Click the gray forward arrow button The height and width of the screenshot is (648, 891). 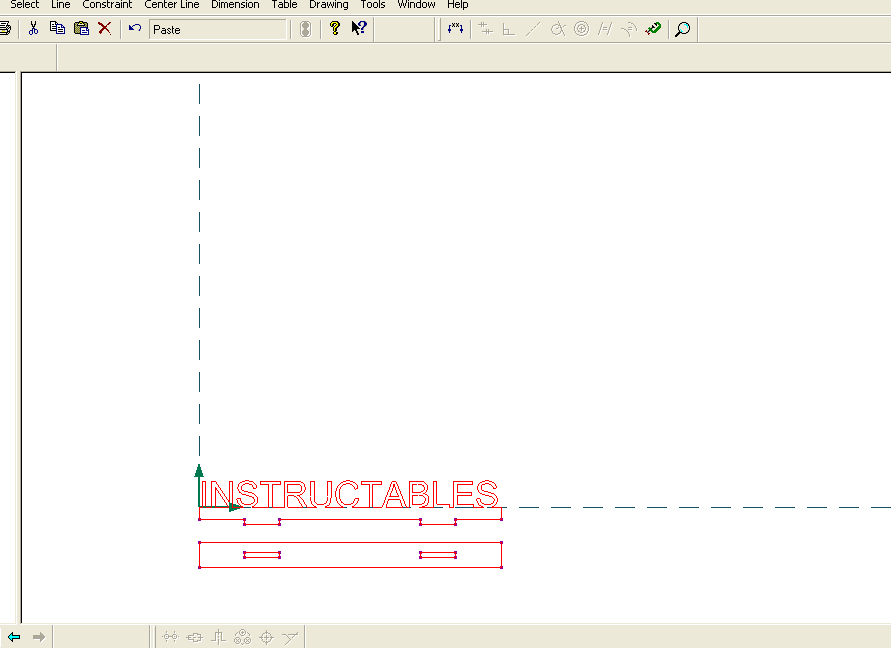point(39,637)
